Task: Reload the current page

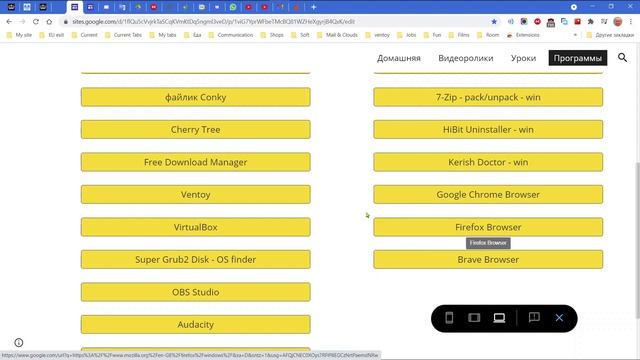Action: [36, 22]
